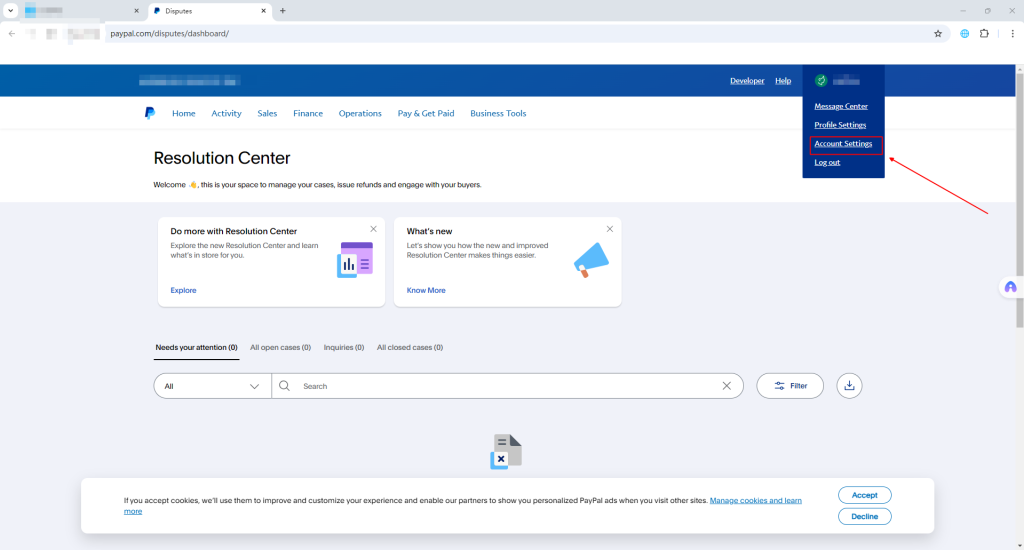Screen dimensions: 1024x550
Task: Switch to Needs your attention tab
Action: pyautogui.click(x=197, y=348)
